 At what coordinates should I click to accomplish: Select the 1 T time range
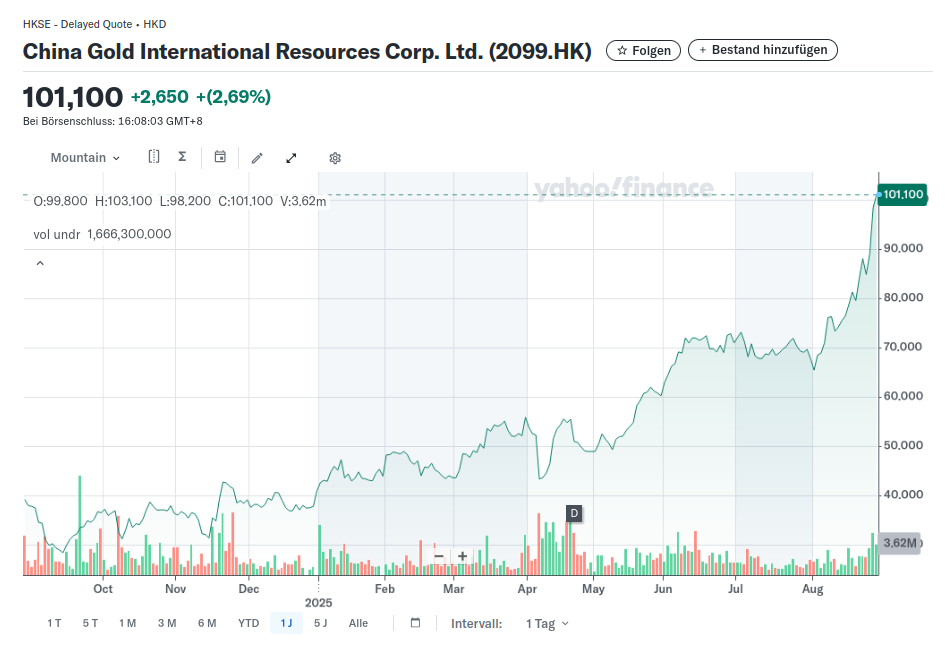click(x=54, y=623)
